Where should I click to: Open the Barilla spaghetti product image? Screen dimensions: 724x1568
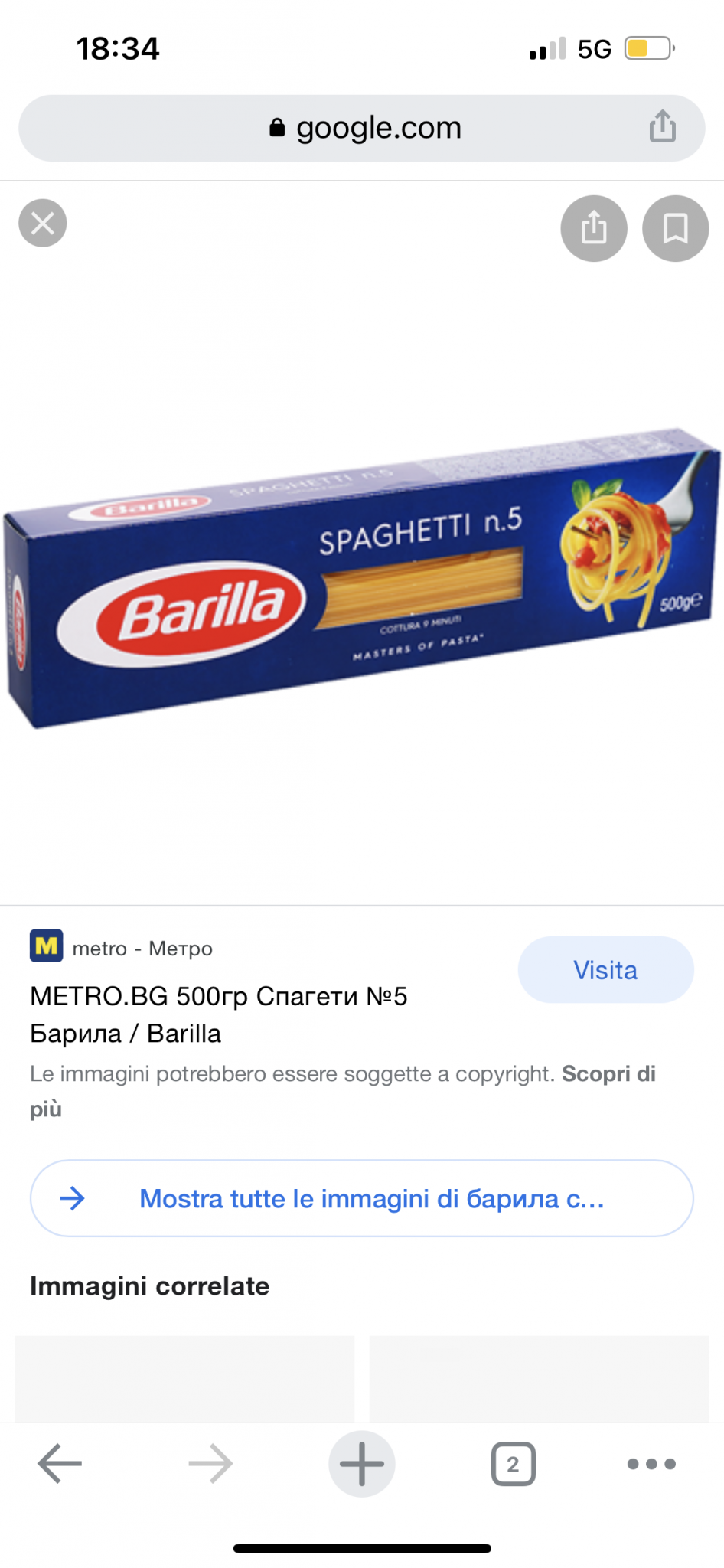coord(362,578)
